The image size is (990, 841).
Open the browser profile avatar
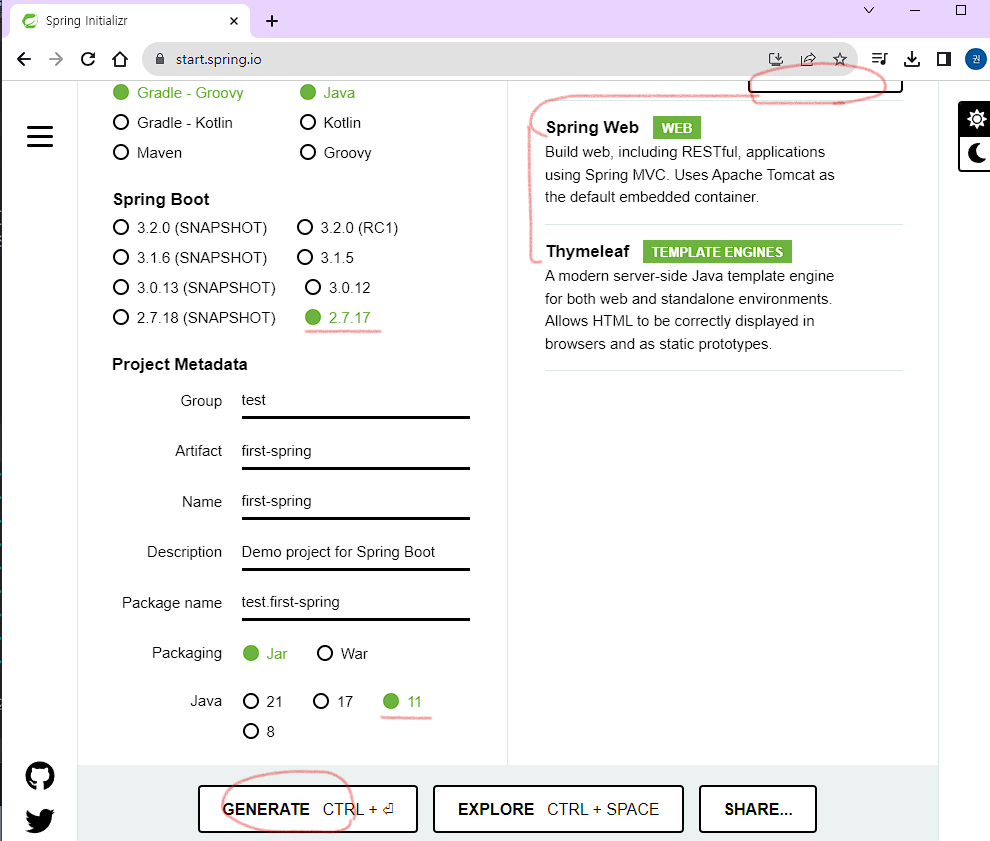click(976, 59)
